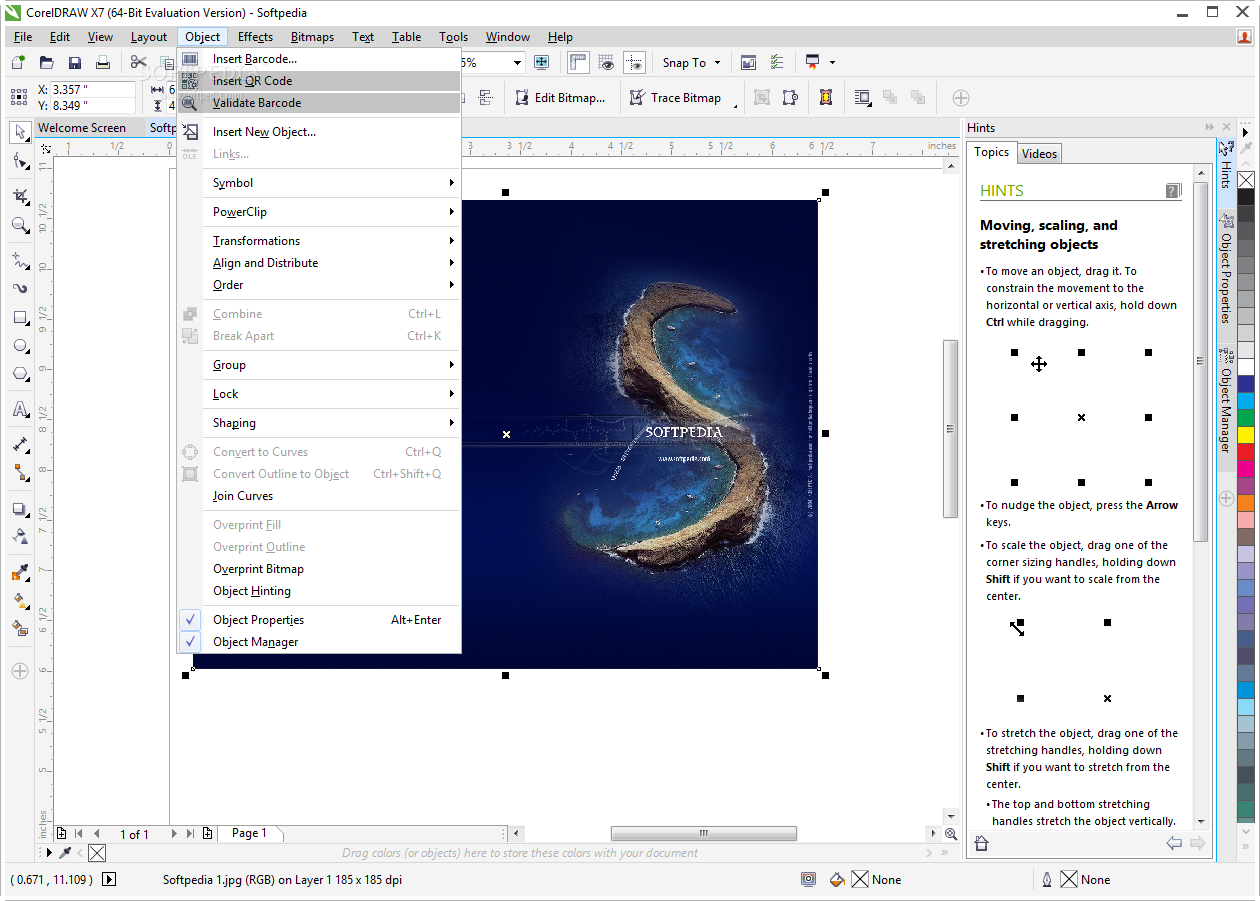Choose Insert QR Code from menu
1260x901 pixels.
(319, 81)
